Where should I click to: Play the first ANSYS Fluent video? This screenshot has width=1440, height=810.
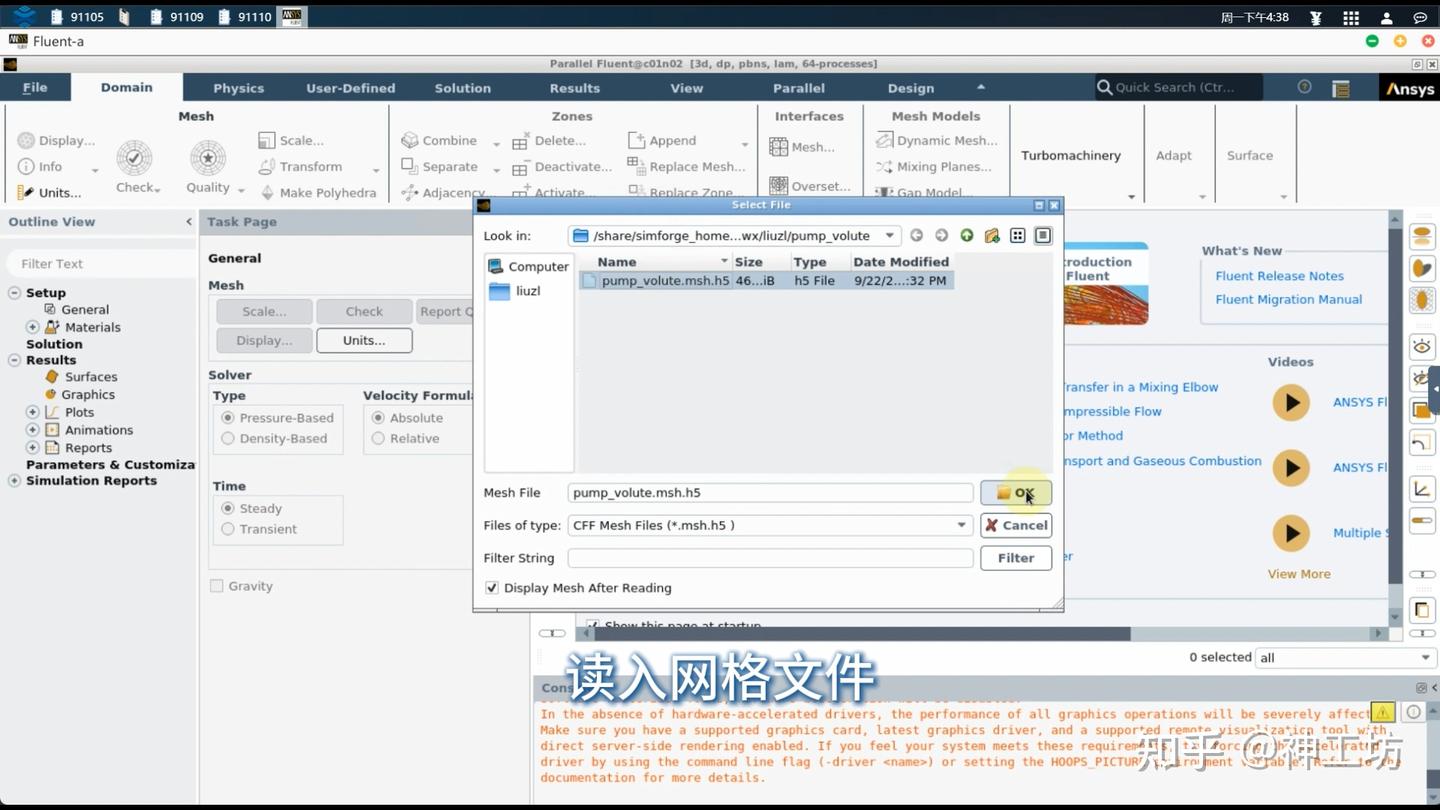[1291, 403]
